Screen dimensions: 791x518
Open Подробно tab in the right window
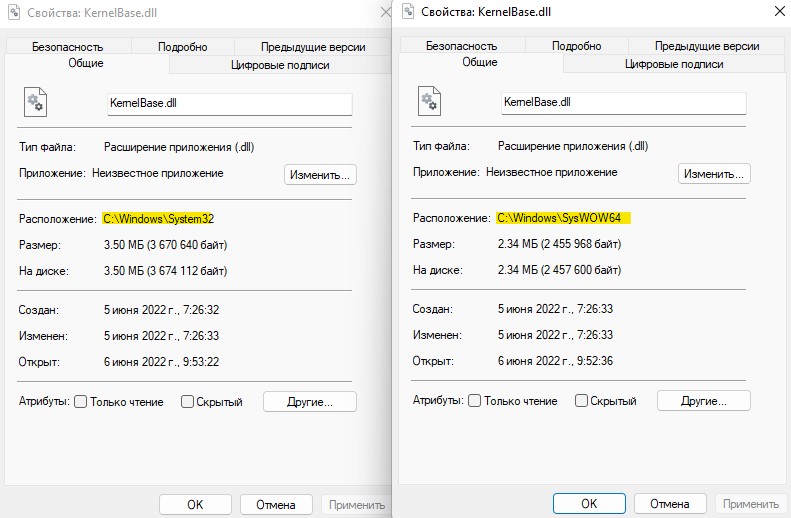tap(577, 46)
